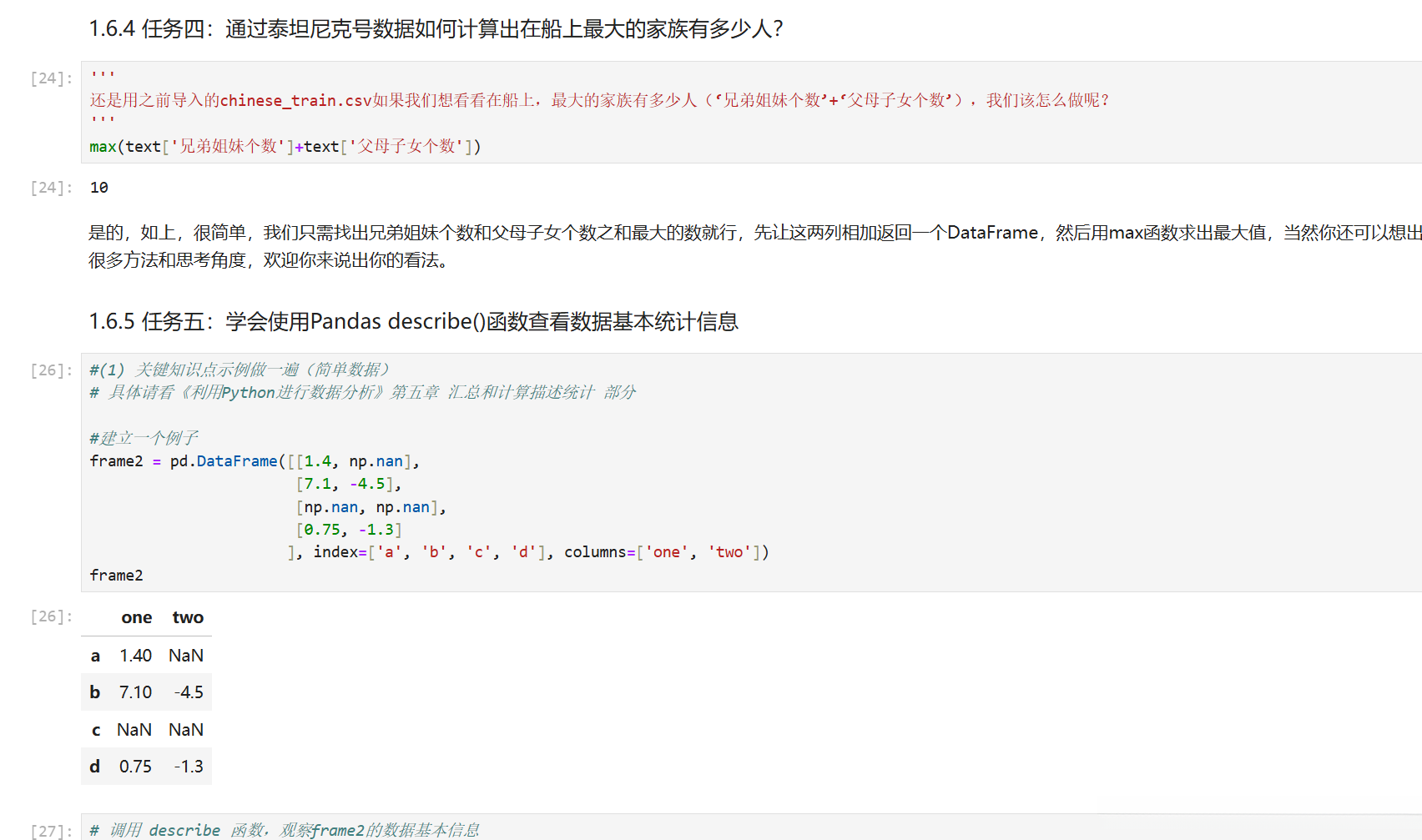1422x840 pixels.
Task: Select the input prompt [26] of the frame2 cell
Action: (x=52, y=370)
